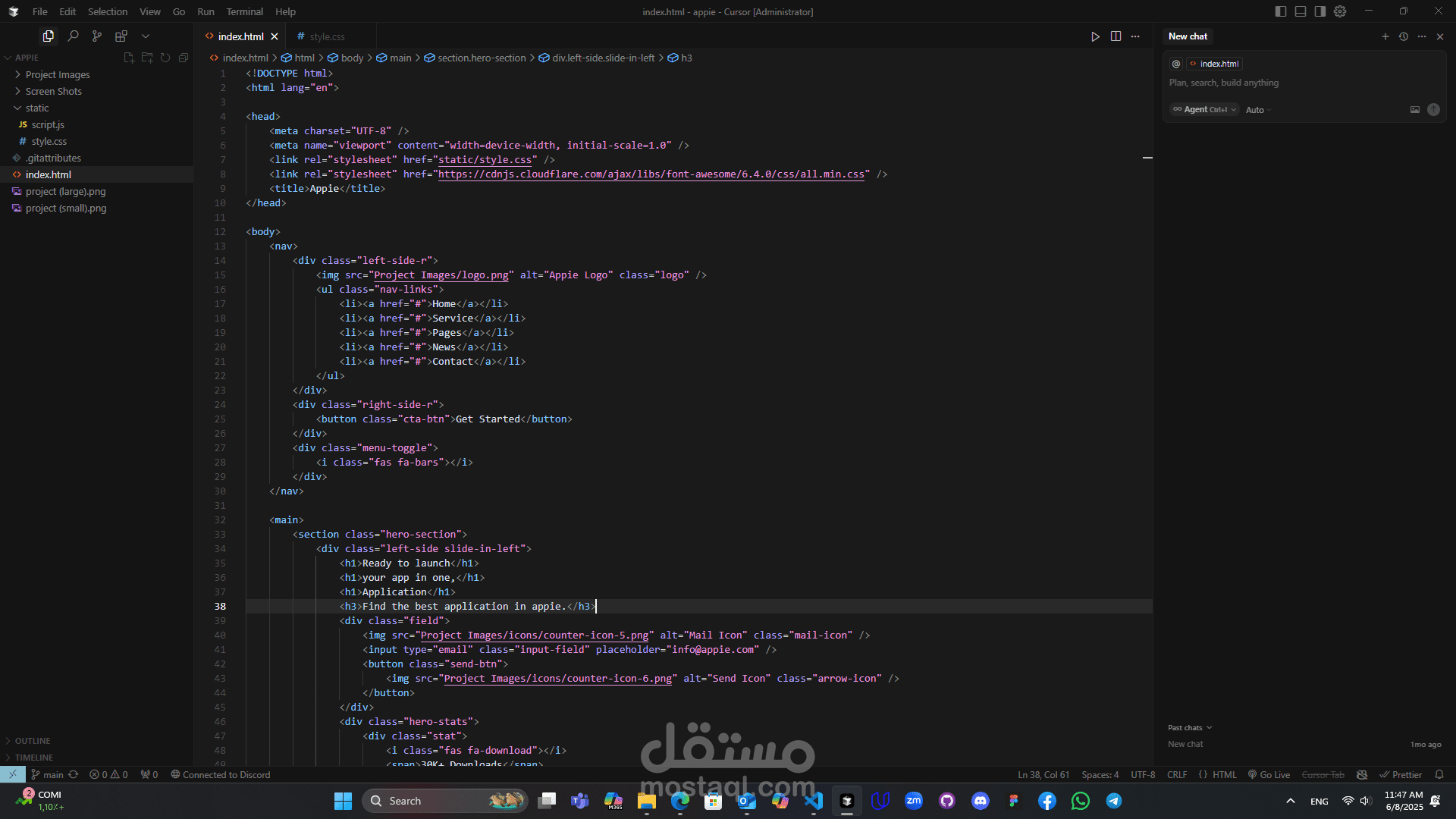1456x819 pixels.
Task: Click the main branch indicator
Action: (x=47, y=775)
